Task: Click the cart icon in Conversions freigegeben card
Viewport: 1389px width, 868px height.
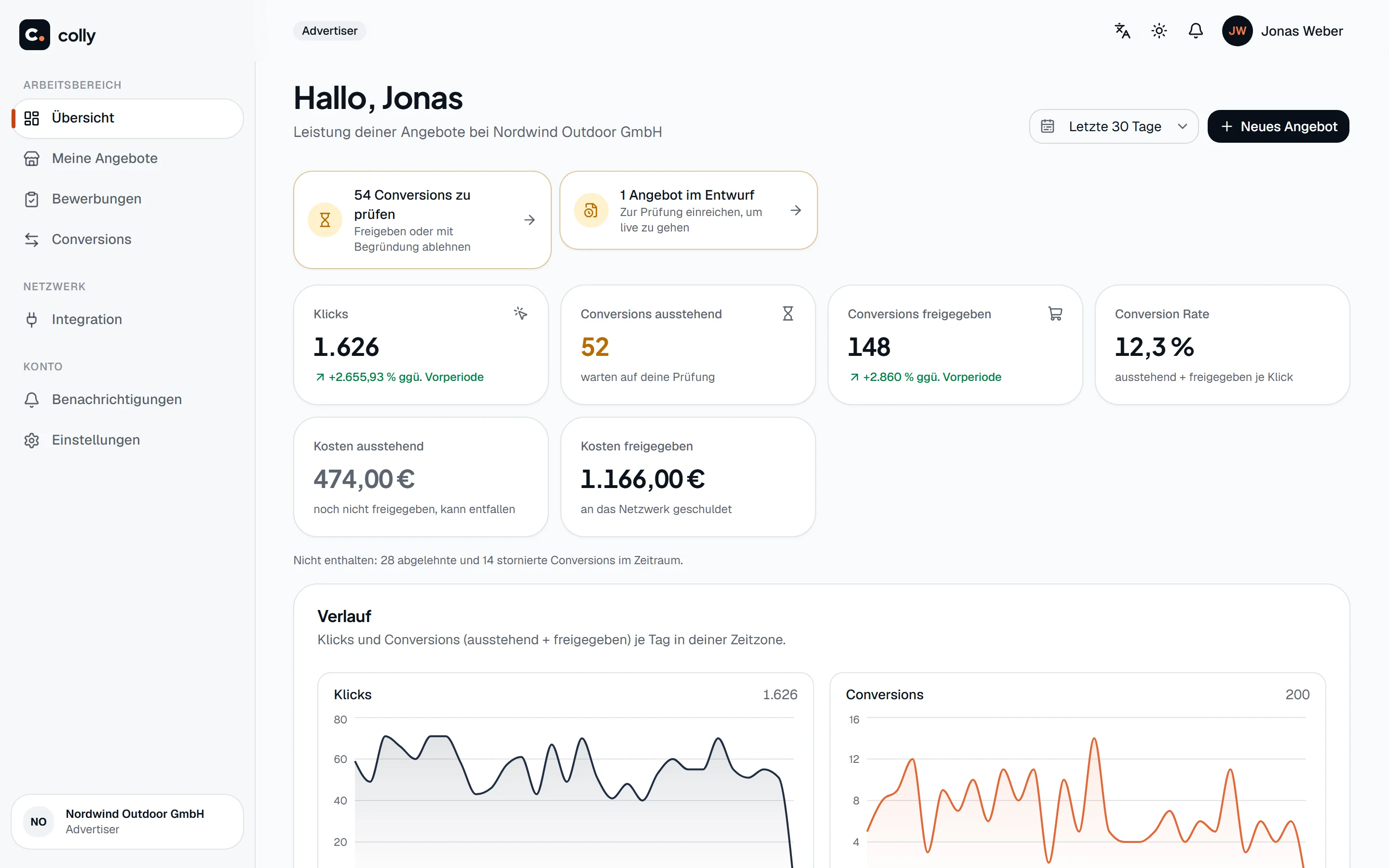Action: pyautogui.click(x=1055, y=313)
